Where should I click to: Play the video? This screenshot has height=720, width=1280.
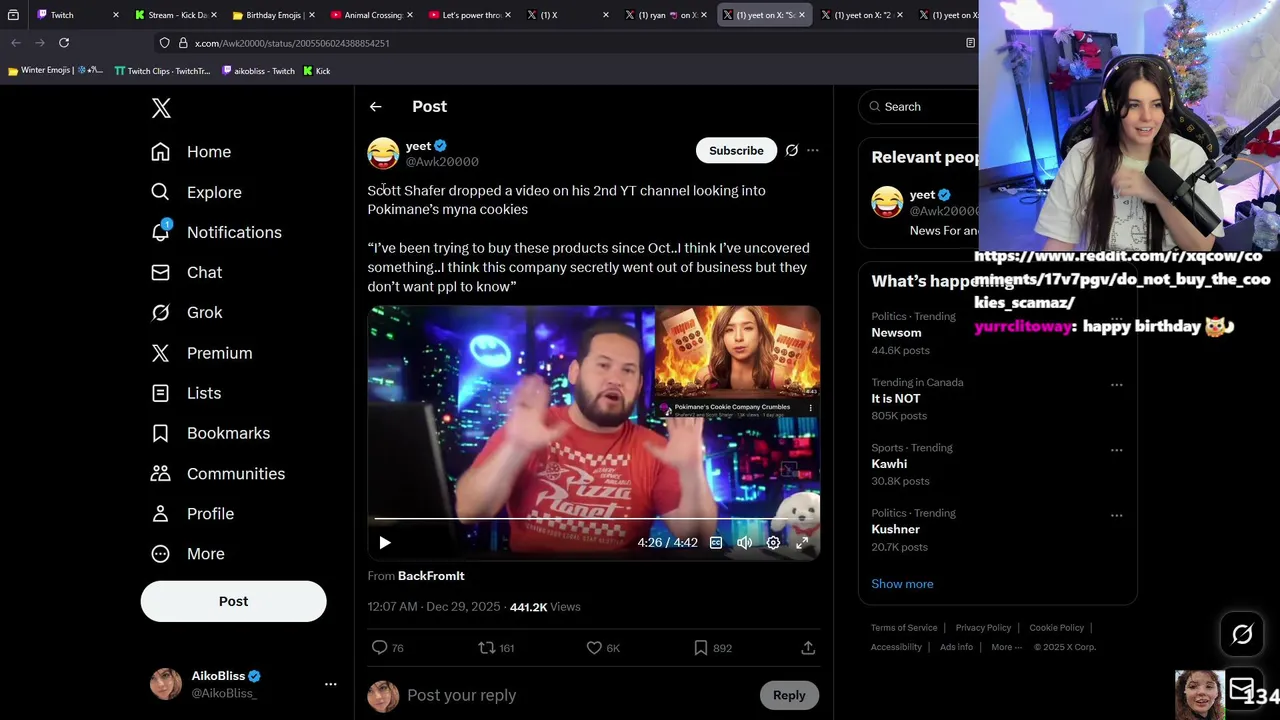pos(385,542)
